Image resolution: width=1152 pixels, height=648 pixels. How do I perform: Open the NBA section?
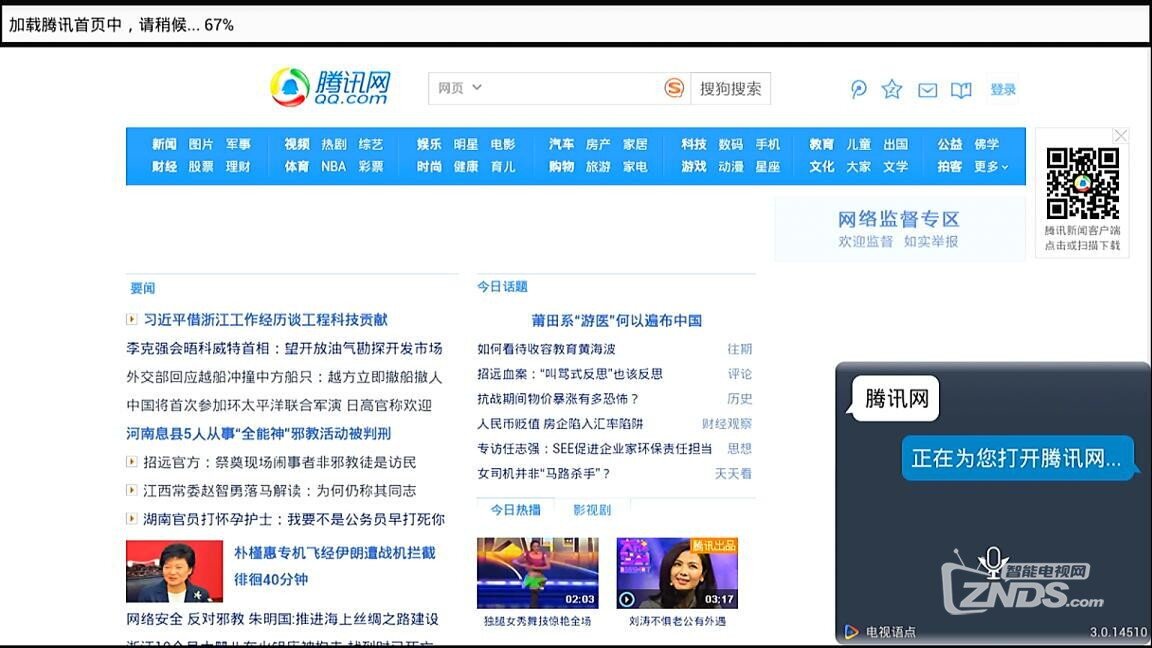[334, 167]
